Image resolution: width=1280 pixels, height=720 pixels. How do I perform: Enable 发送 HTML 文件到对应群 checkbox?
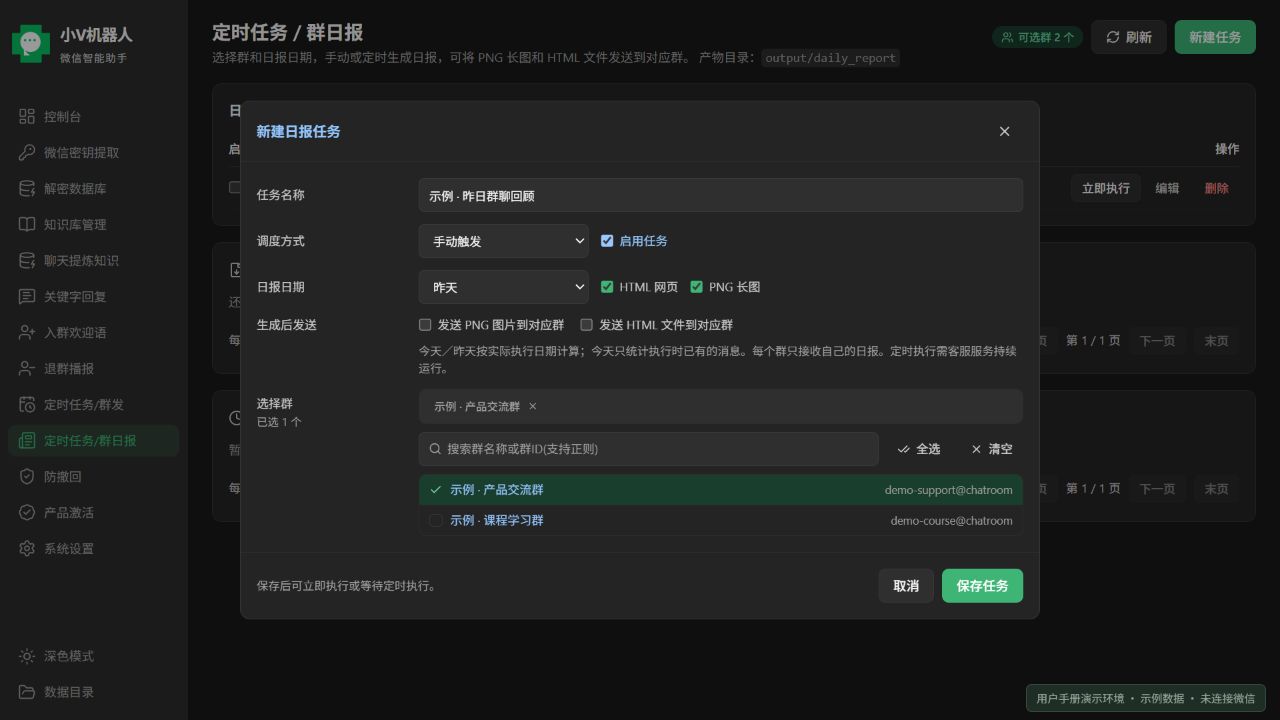point(587,325)
